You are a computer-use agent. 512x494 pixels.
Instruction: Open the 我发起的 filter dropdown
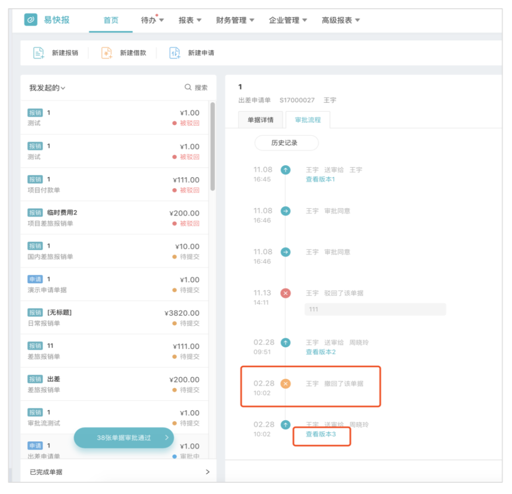point(47,88)
